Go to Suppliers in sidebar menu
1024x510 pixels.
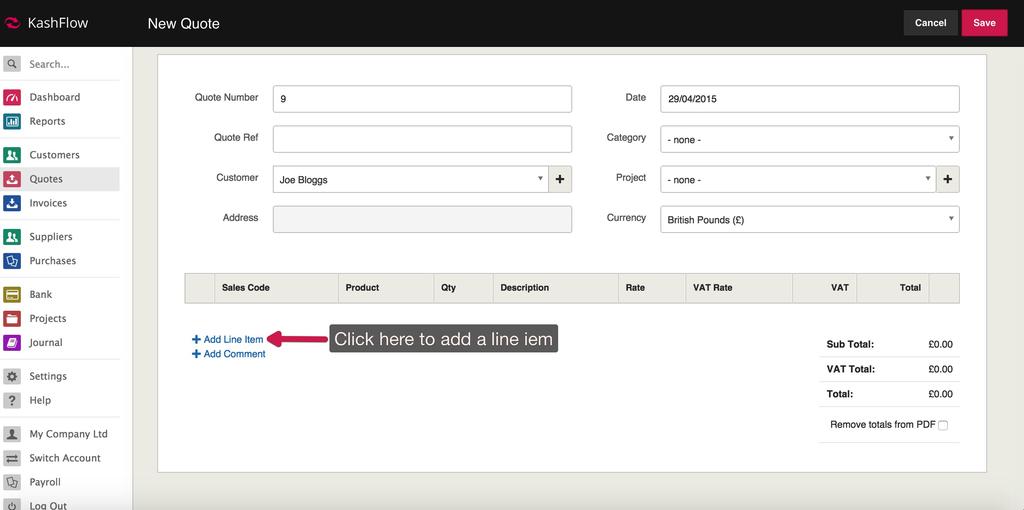(x=51, y=237)
